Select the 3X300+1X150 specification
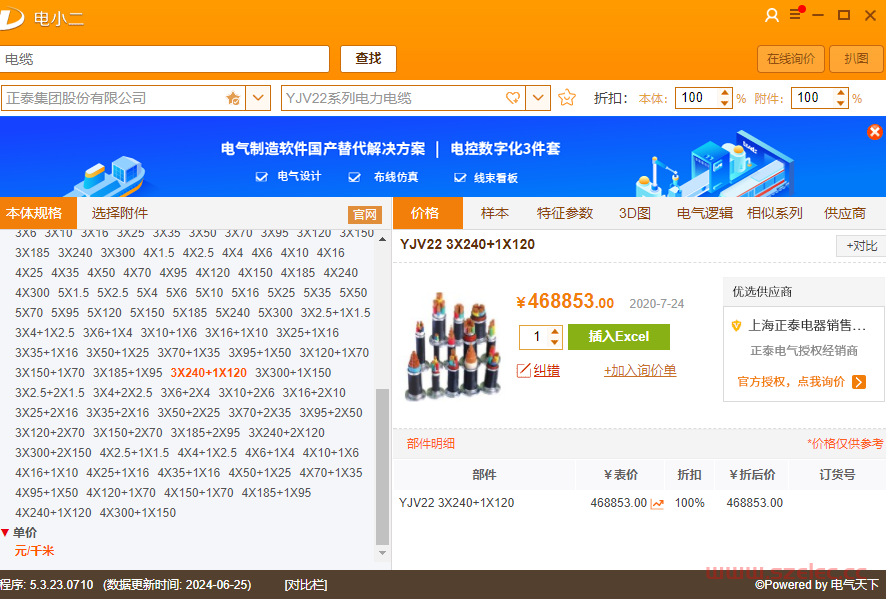886x599 pixels. (293, 373)
